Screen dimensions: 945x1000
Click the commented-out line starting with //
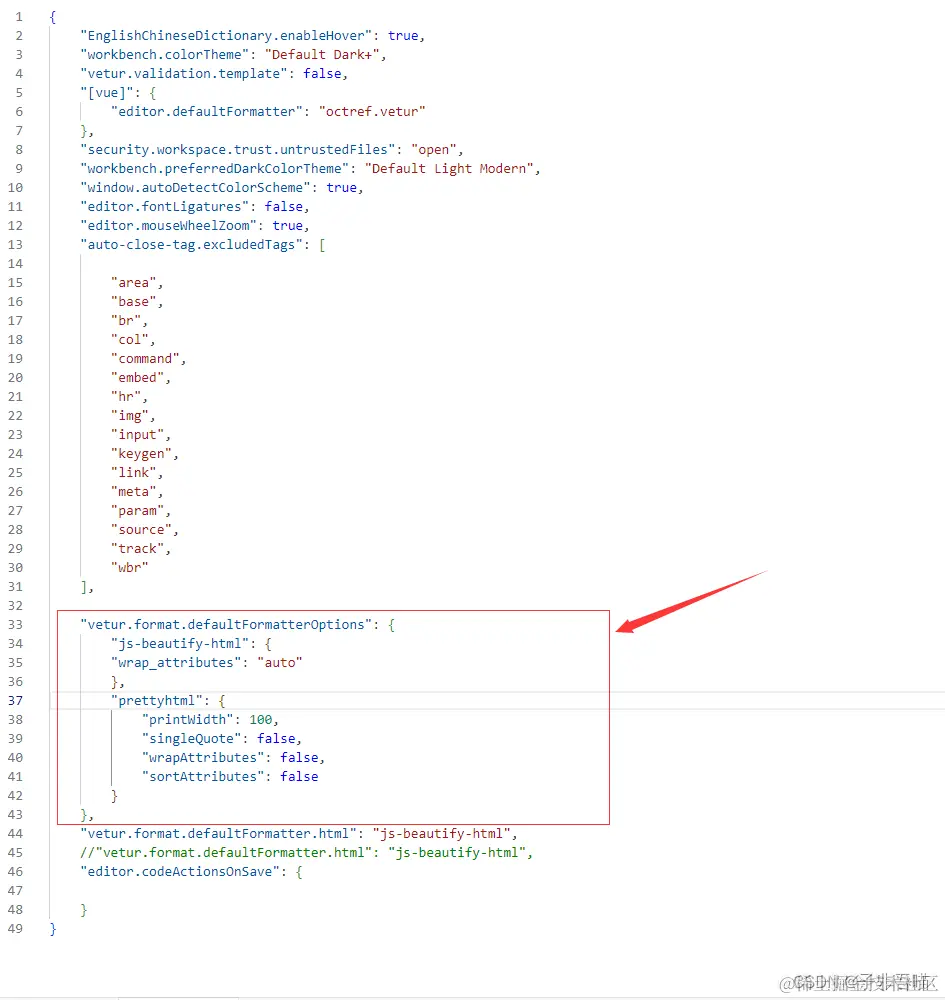(x=306, y=853)
